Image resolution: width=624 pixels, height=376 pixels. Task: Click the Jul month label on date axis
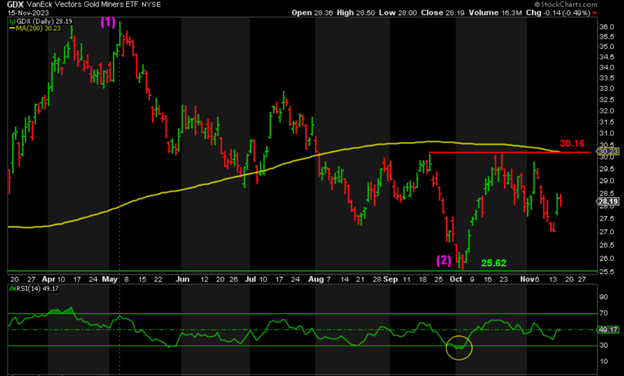click(x=250, y=279)
